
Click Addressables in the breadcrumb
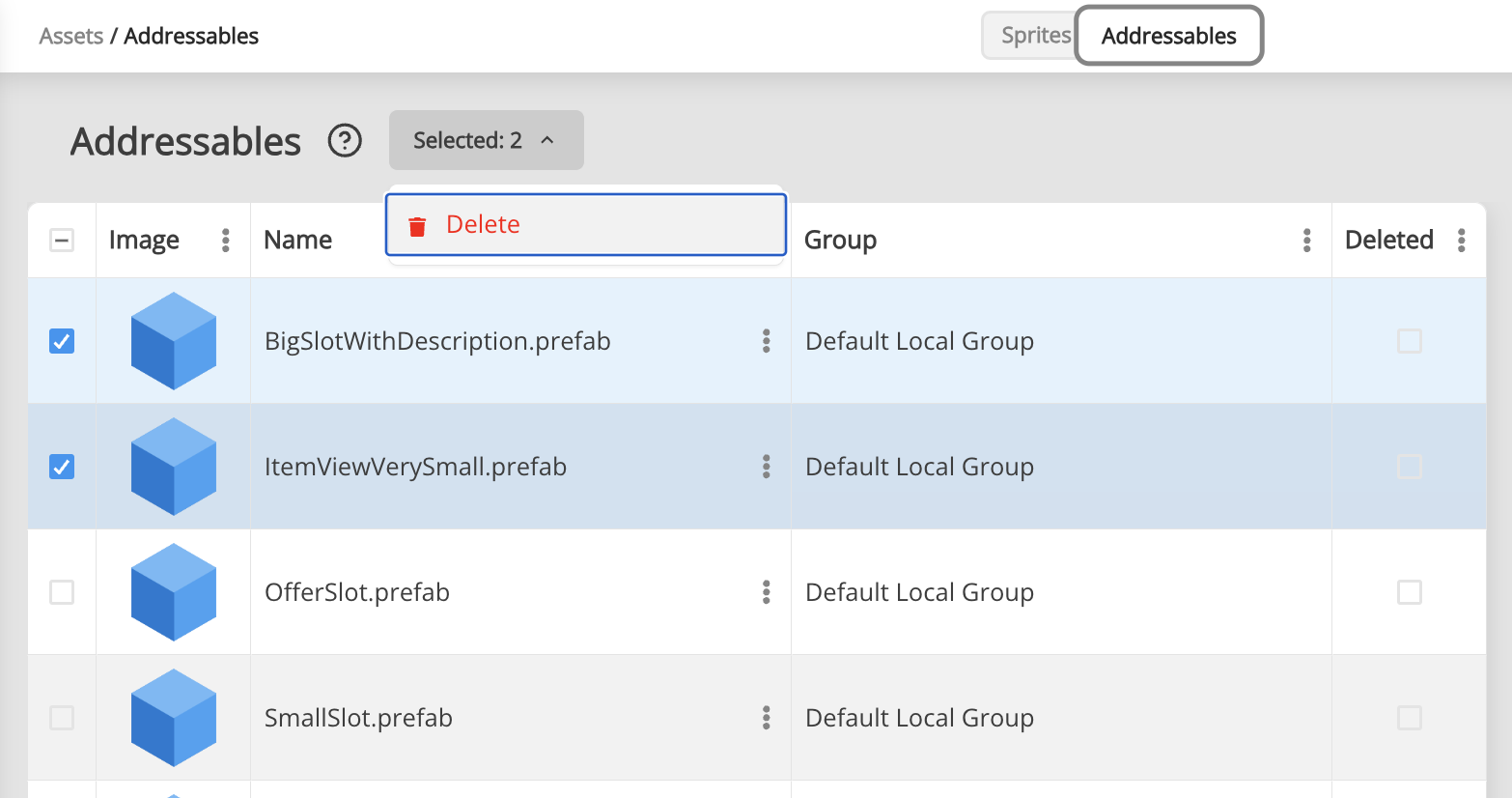191,36
